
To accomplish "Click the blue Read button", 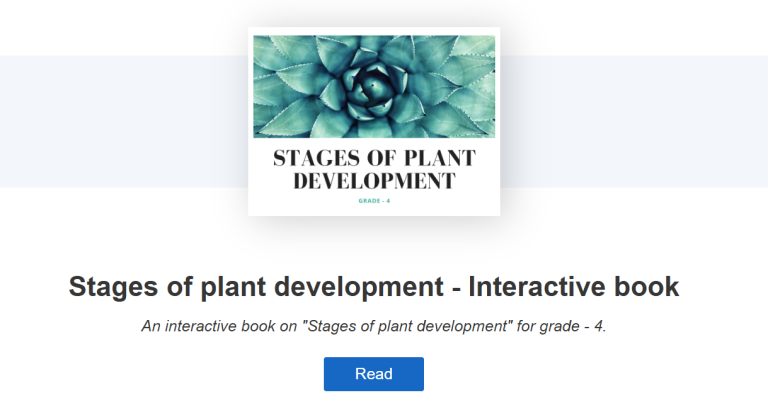I will [x=374, y=374].
